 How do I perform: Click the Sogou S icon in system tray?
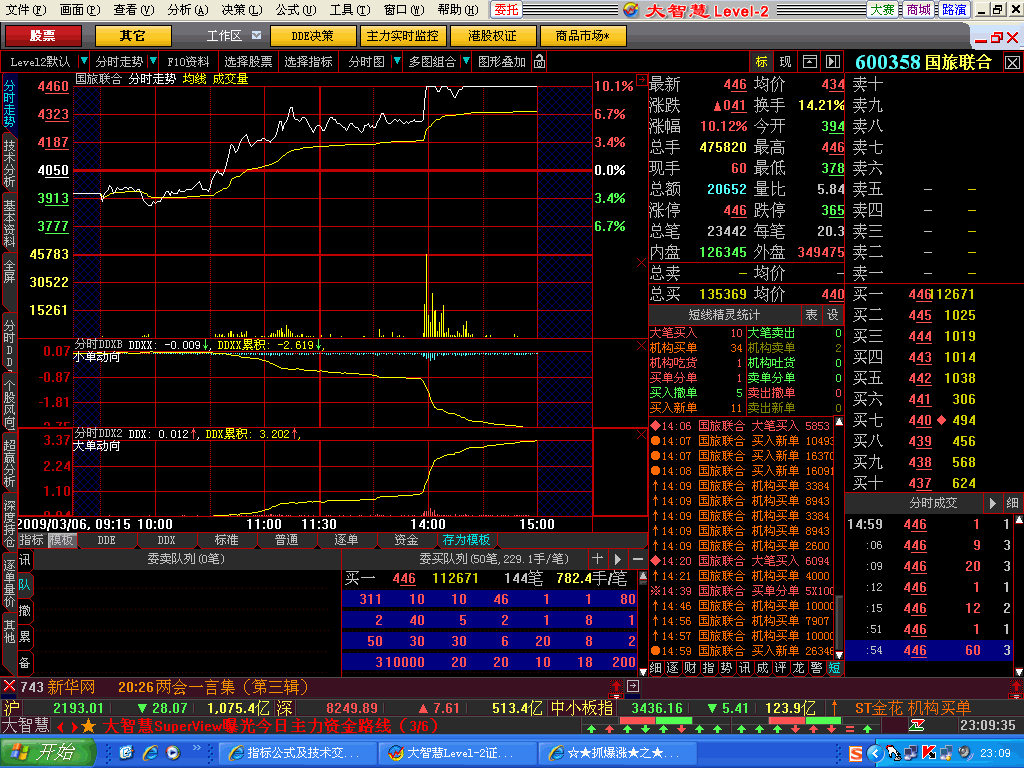pos(856,754)
